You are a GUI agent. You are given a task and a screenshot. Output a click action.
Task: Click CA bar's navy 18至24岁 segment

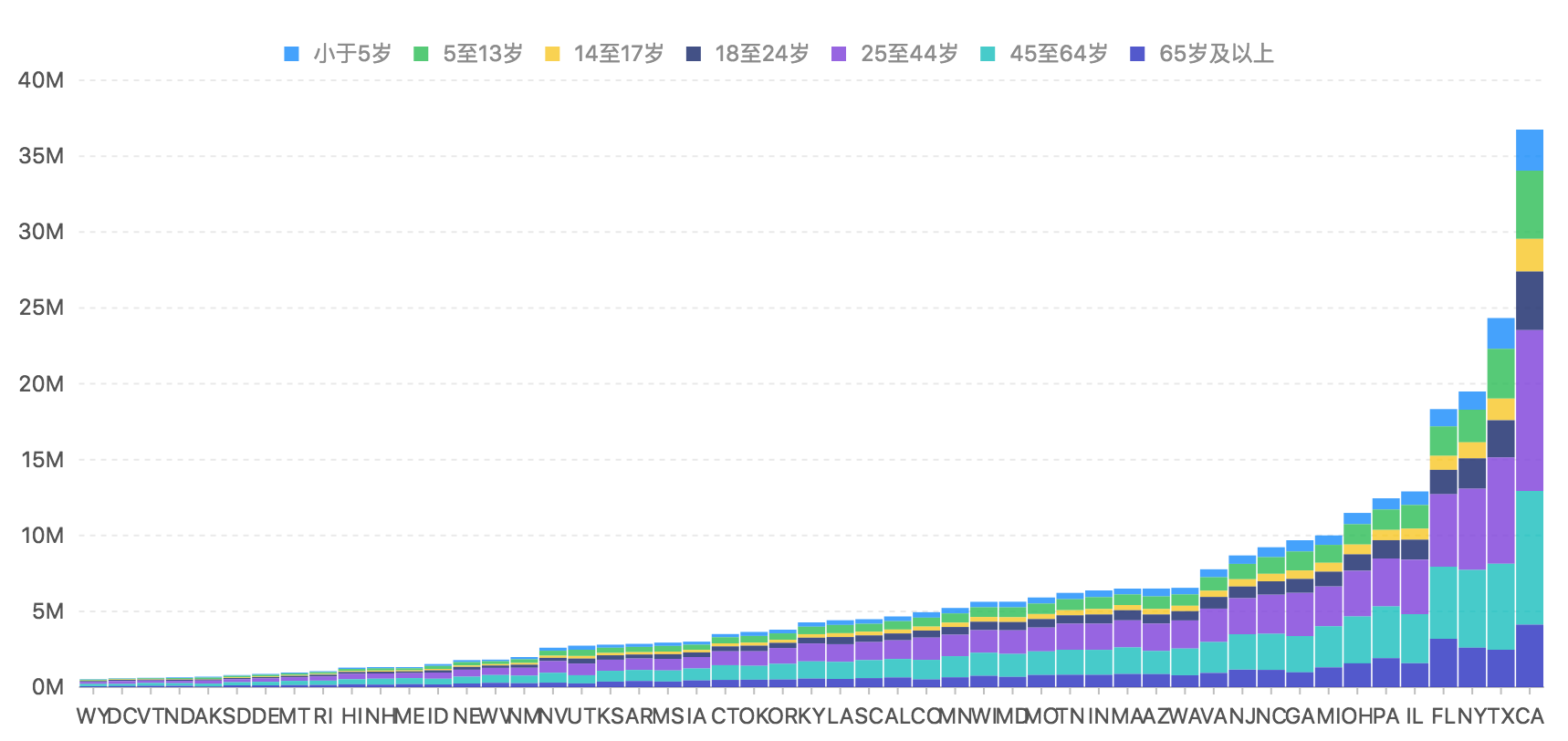[x=1530, y=301]
